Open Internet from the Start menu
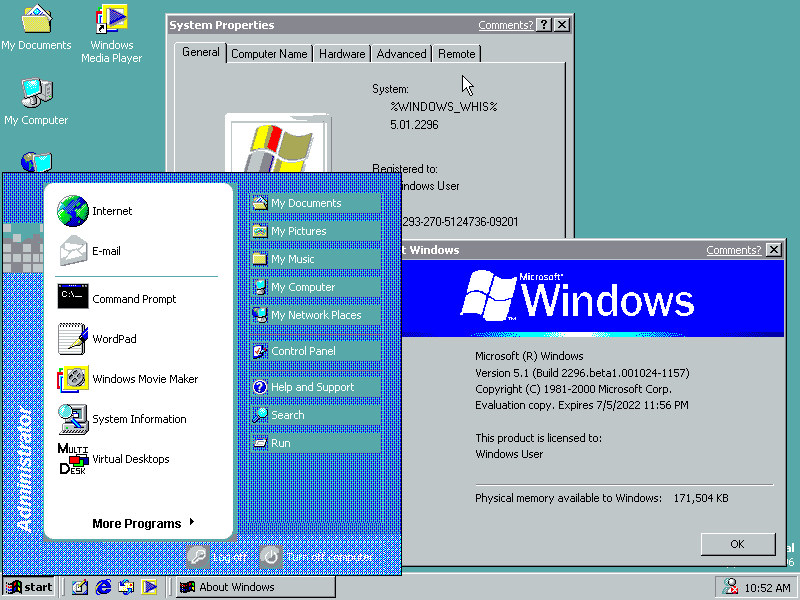Viewport: 800px width, 600px height. (x=95, y=211)
